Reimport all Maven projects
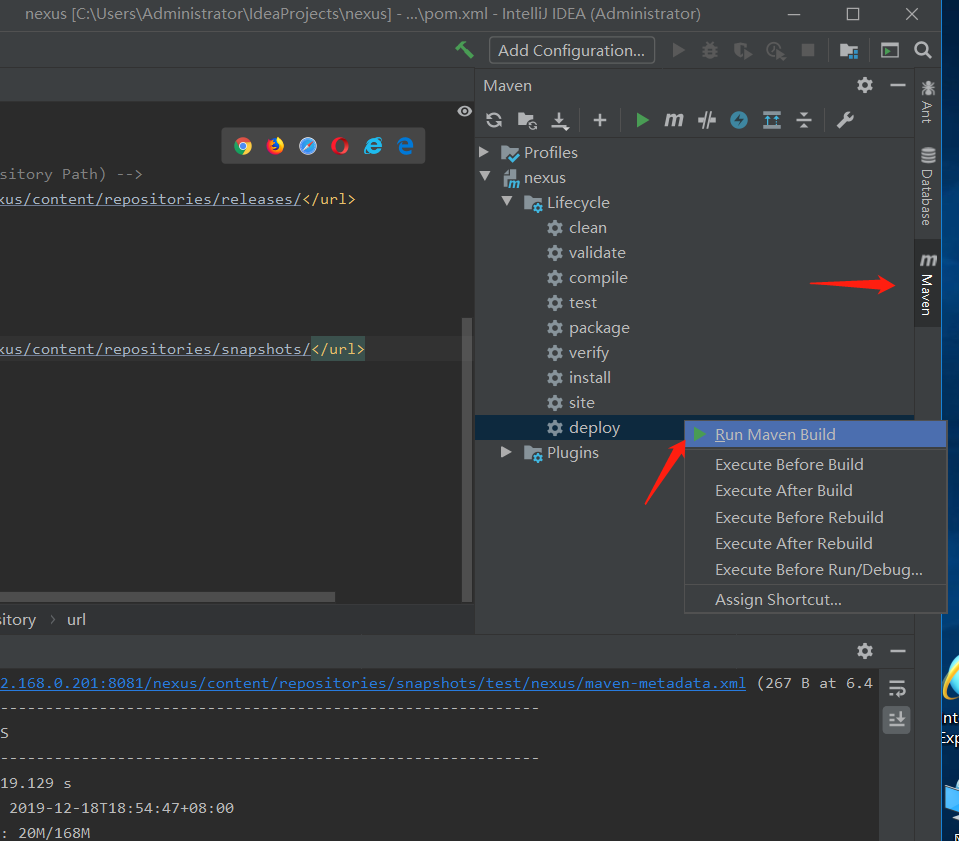The width and height of the screenshot is (959, 841). (494, 120)
